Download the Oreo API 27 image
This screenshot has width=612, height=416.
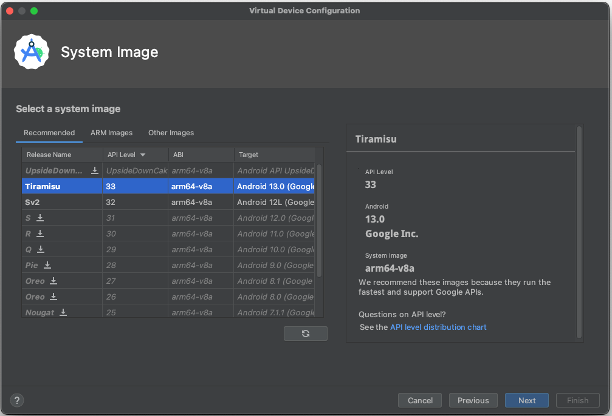click(x=53, y=281)
